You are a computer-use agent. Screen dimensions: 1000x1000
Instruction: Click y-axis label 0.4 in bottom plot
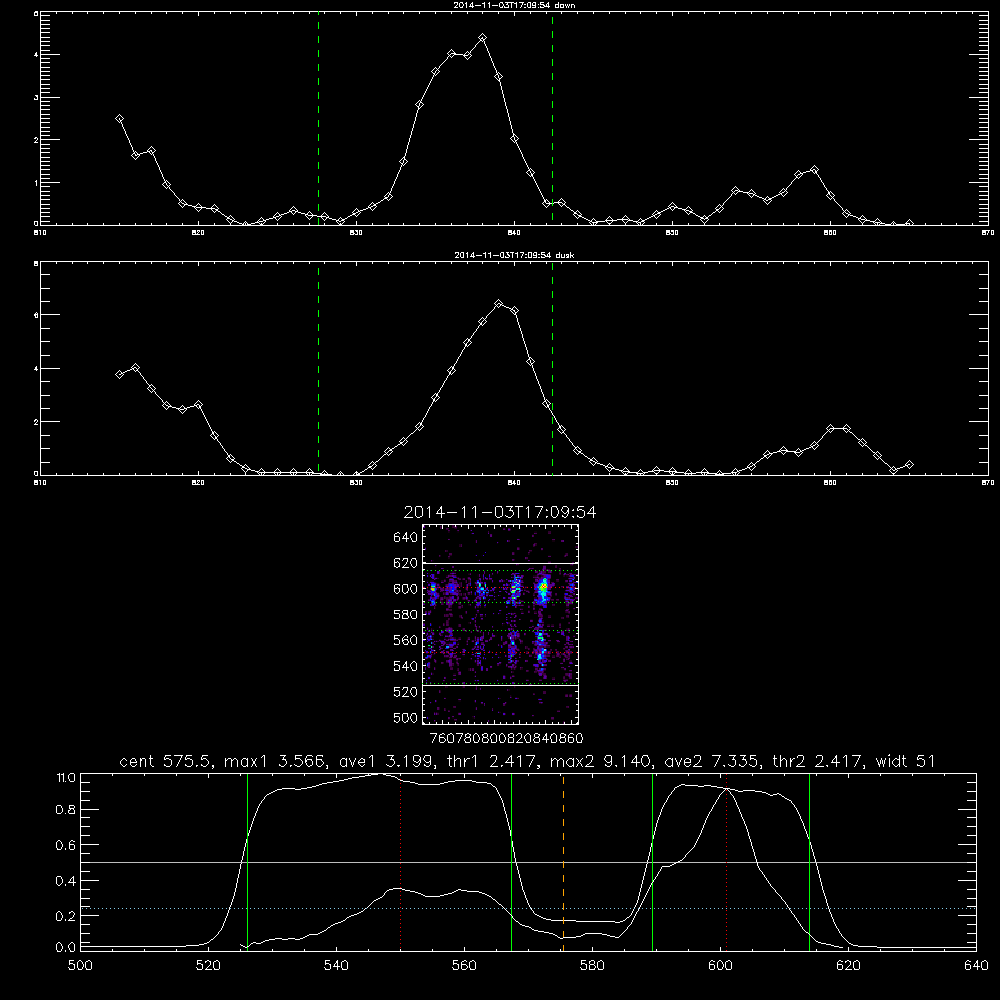65,881
